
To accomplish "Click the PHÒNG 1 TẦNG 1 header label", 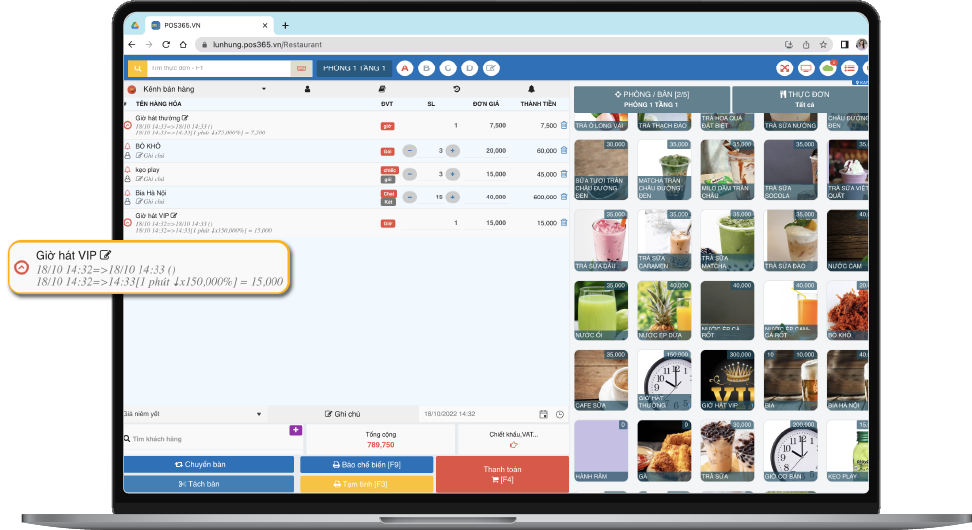I will (354, 68).
